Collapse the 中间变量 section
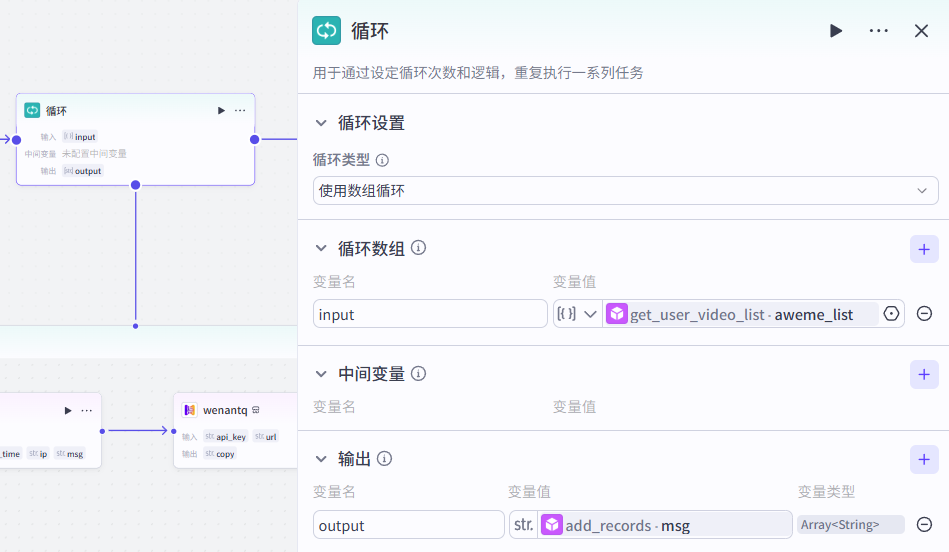Screen dimensions: 949x552 (x=321, y=374)
